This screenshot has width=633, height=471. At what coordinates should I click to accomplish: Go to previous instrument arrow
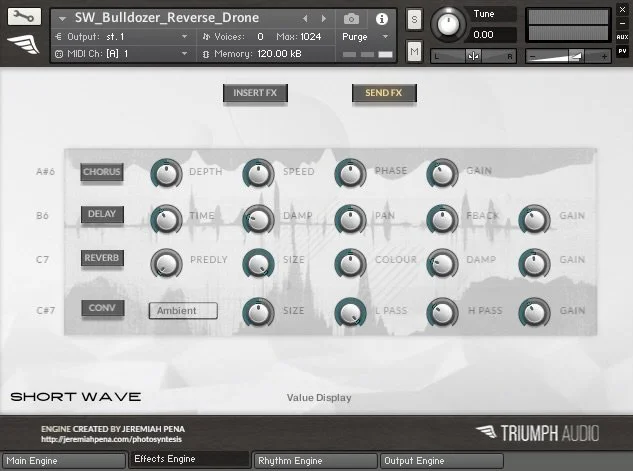click(305, 19)
